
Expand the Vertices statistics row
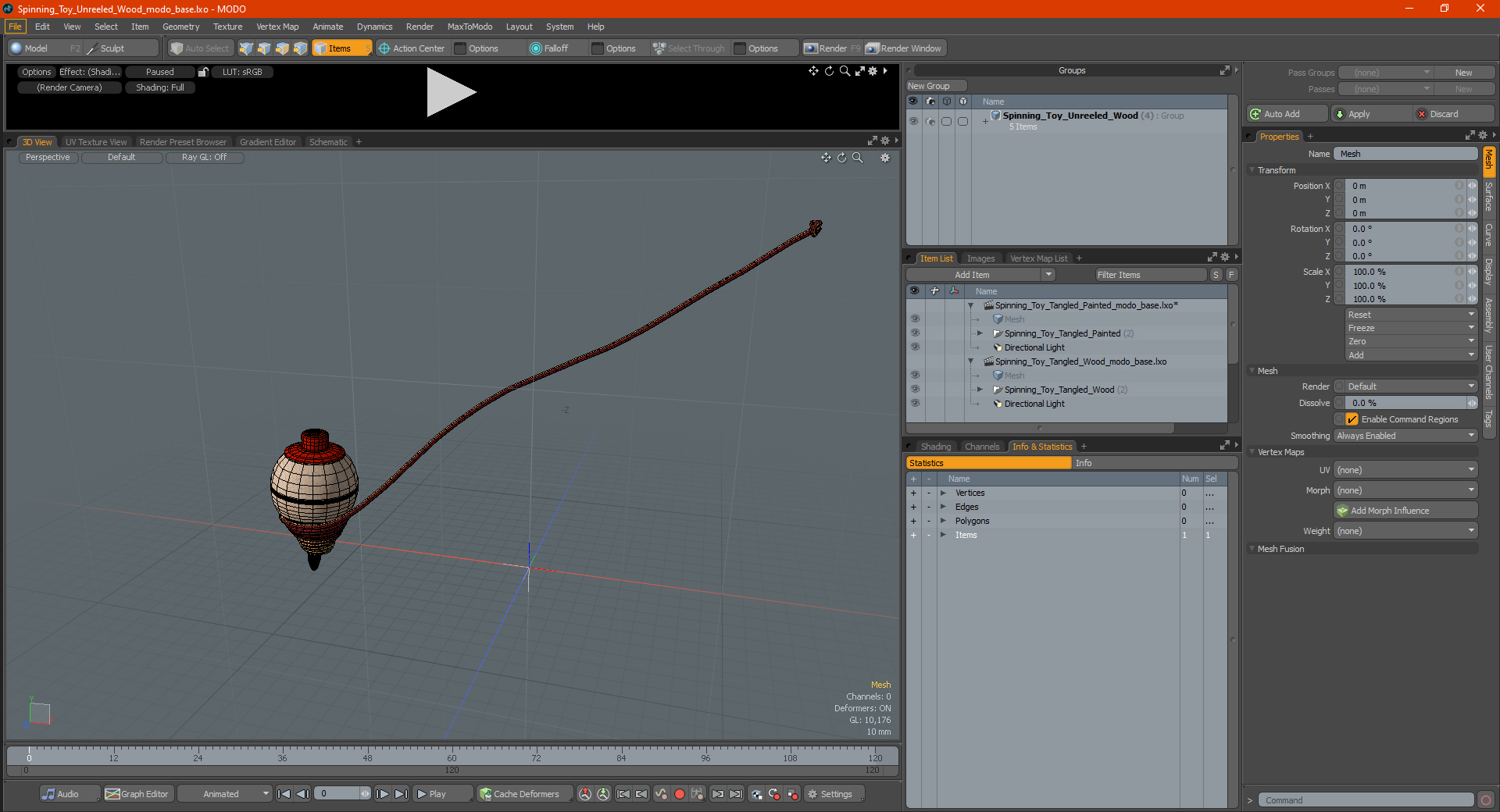944,493
